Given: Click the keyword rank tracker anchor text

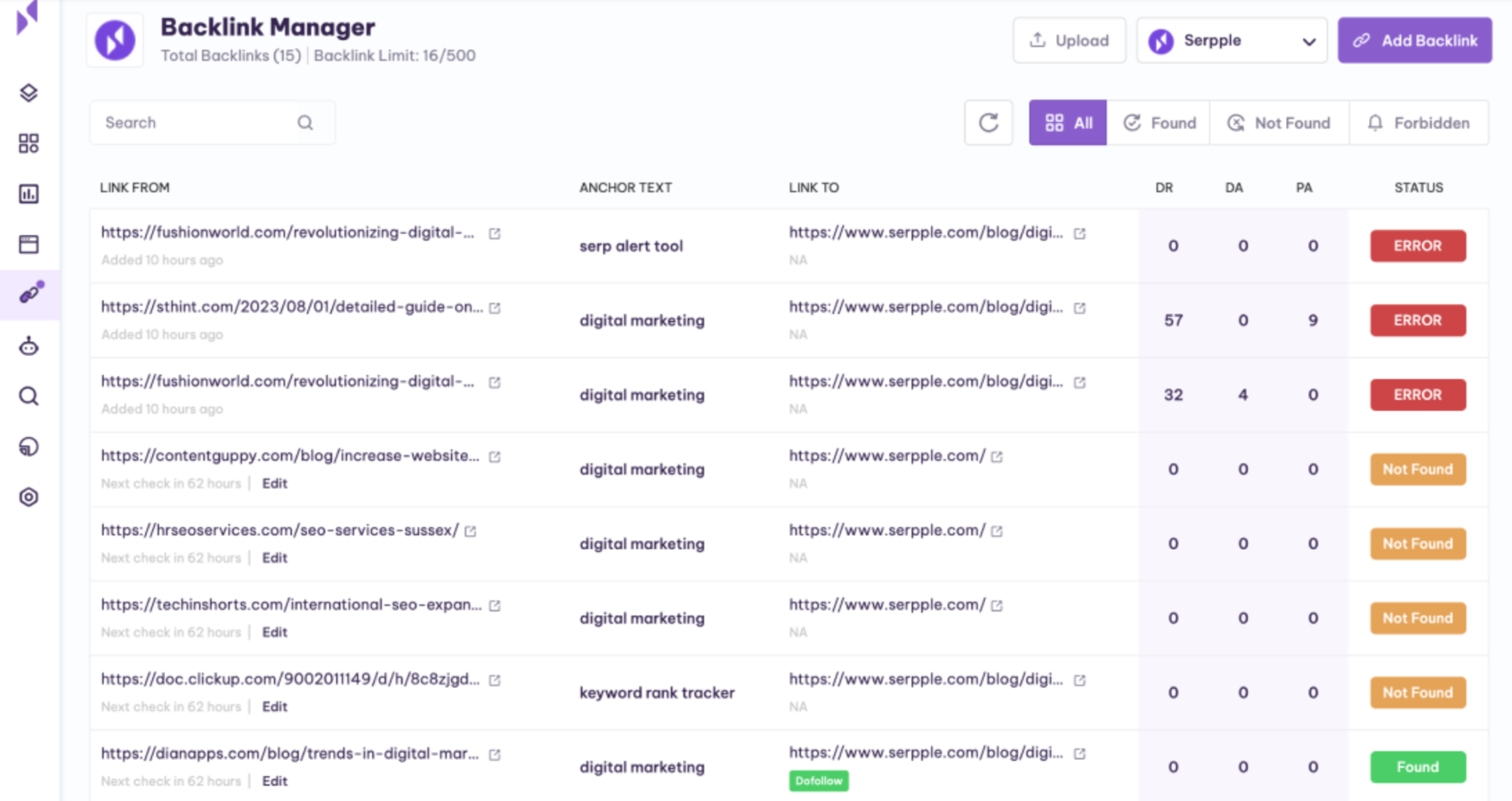Looking at the screenshot, I should click(x=657, y=693).
